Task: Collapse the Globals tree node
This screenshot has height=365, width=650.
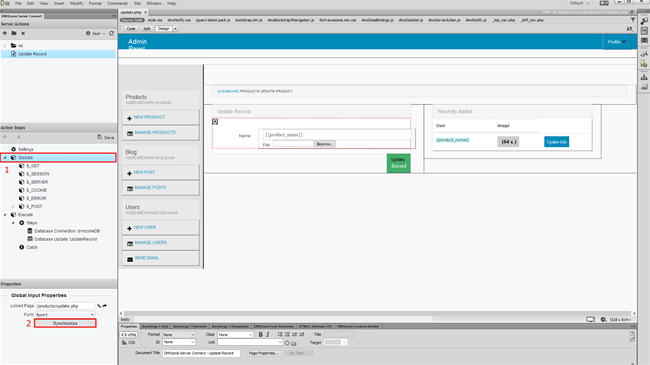Action: pos(5,158)
